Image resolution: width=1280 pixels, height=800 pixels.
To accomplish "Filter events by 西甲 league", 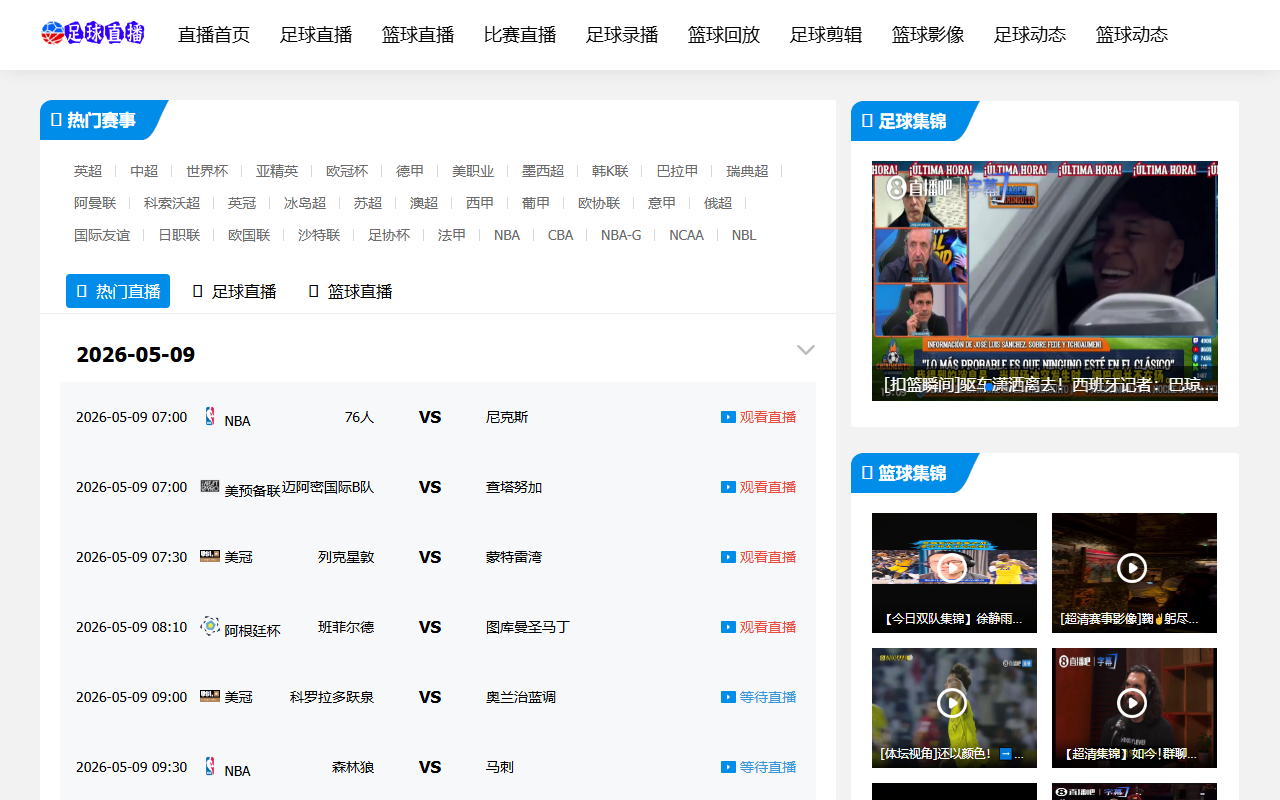I will point(480,203).
